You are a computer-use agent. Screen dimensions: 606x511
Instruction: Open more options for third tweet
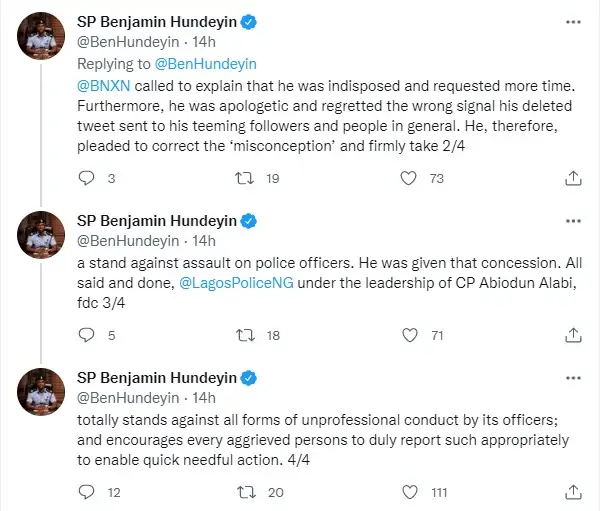click(x=571, y=377)
